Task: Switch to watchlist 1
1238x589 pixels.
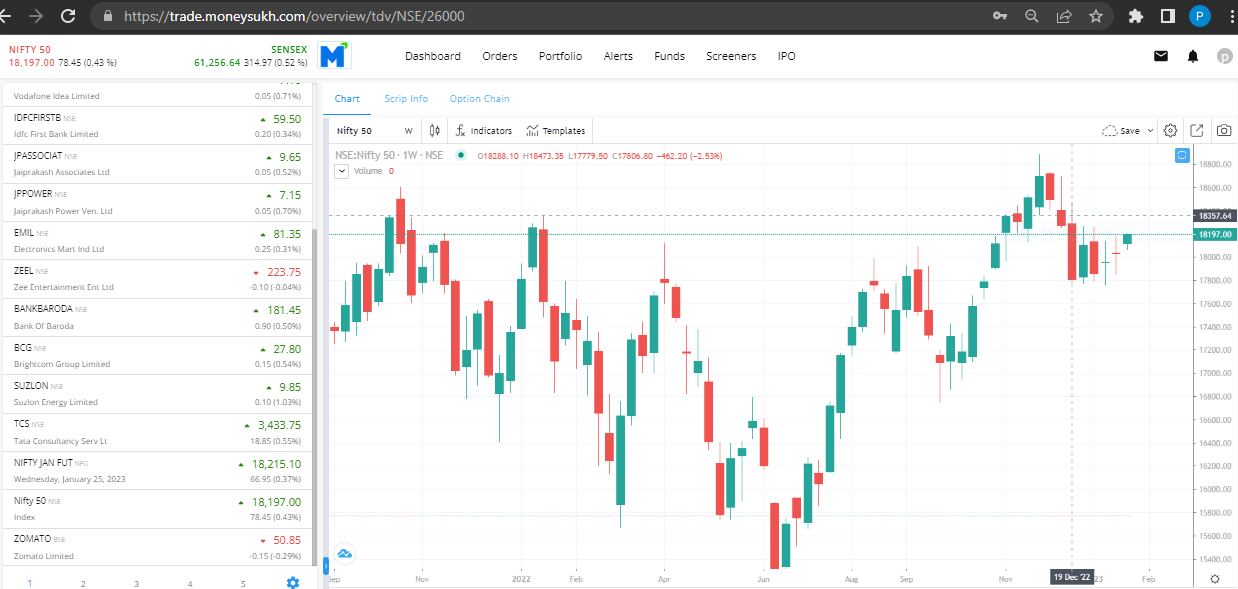Action: tap(30, 583)
